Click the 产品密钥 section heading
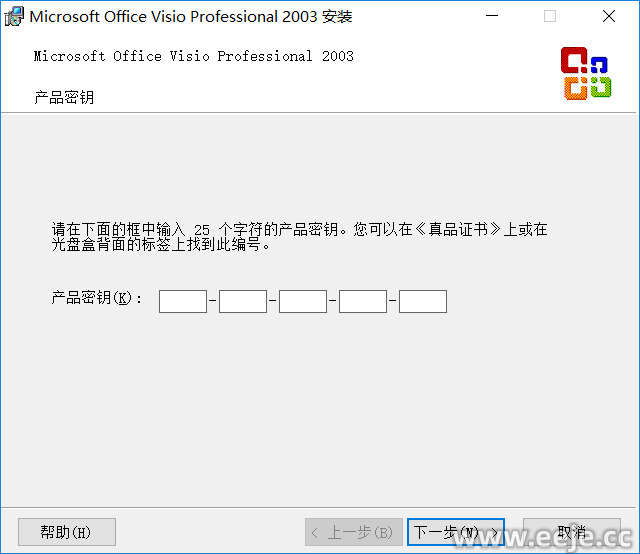Viewport: 640px width, 554px height. (x=64, y=98)
